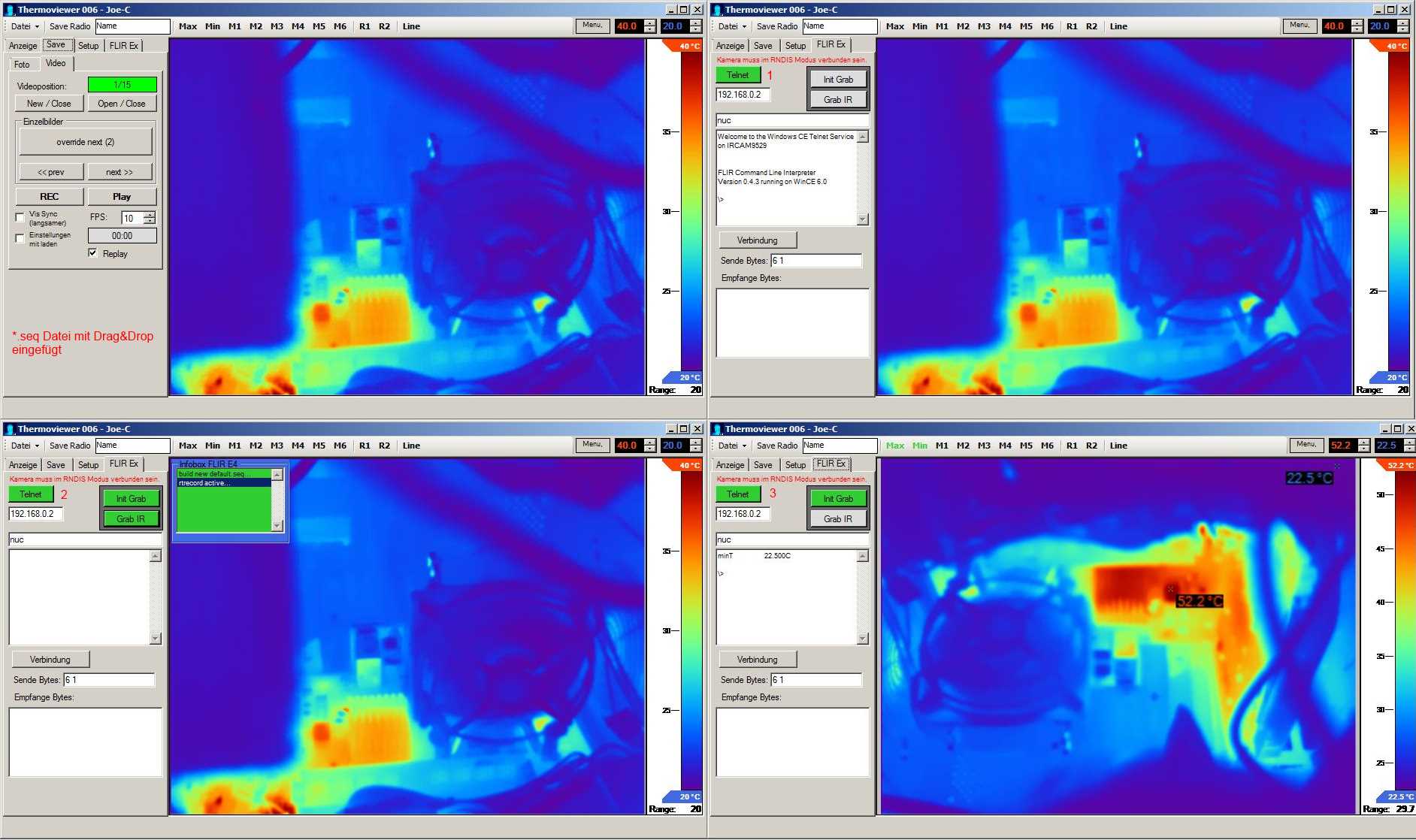The height and width of the screenshot is (840, 1416).
Task: Uncheck the Replay checkbox
Action: [x=92, y=253]
